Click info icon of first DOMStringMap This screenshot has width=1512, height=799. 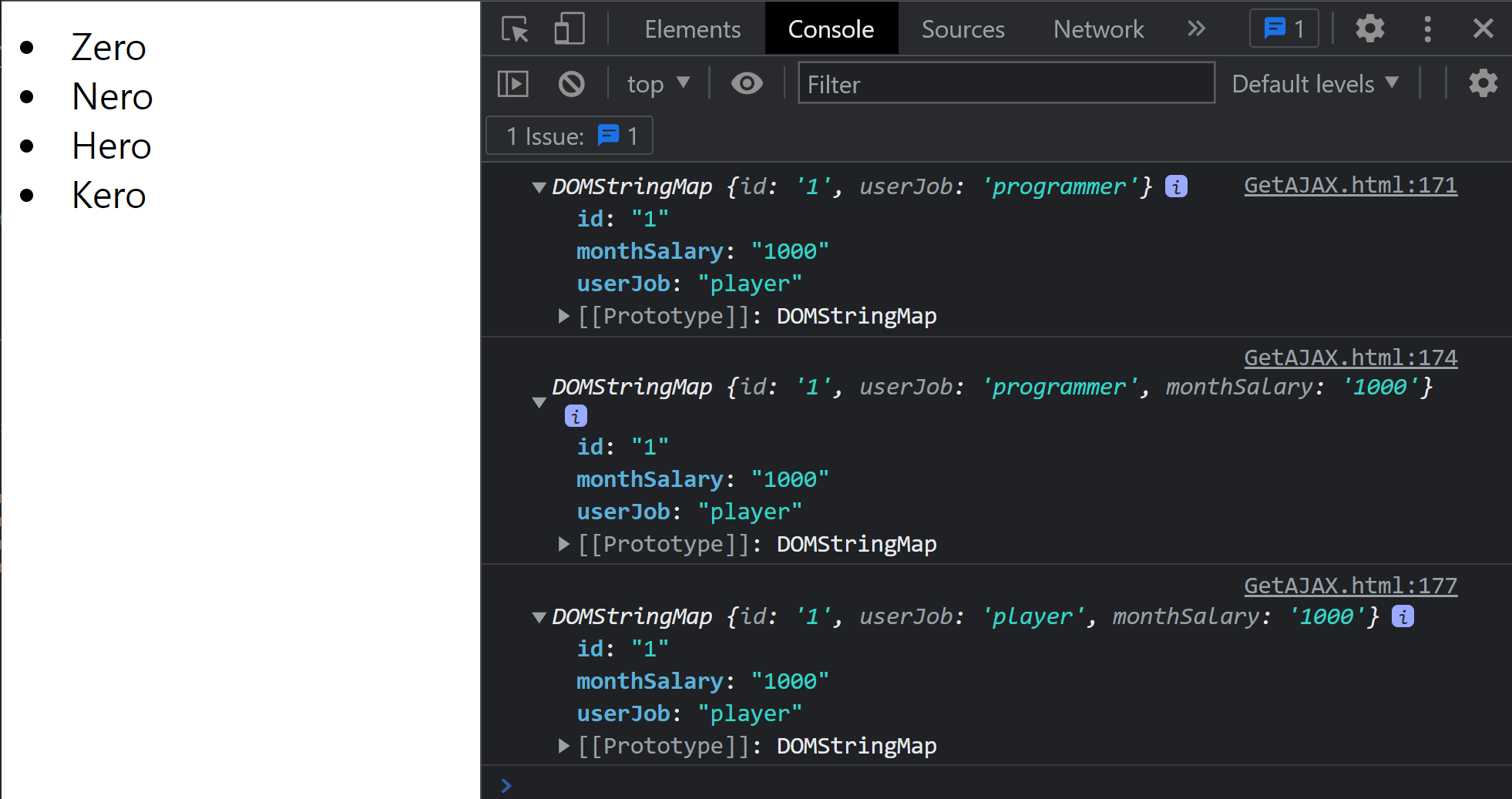pyautogui.click(x=1176, y=186)
